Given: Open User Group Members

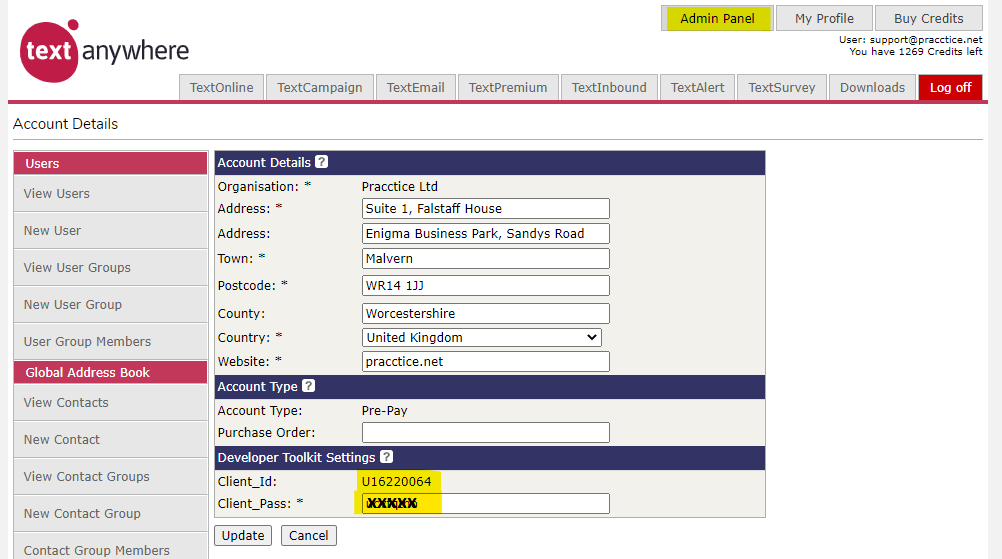Looking at the screenshot, I should point(111,342).
